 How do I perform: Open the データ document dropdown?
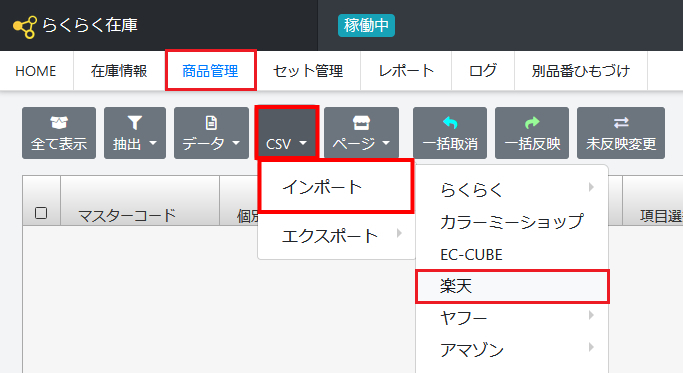[x=211, y=133]
